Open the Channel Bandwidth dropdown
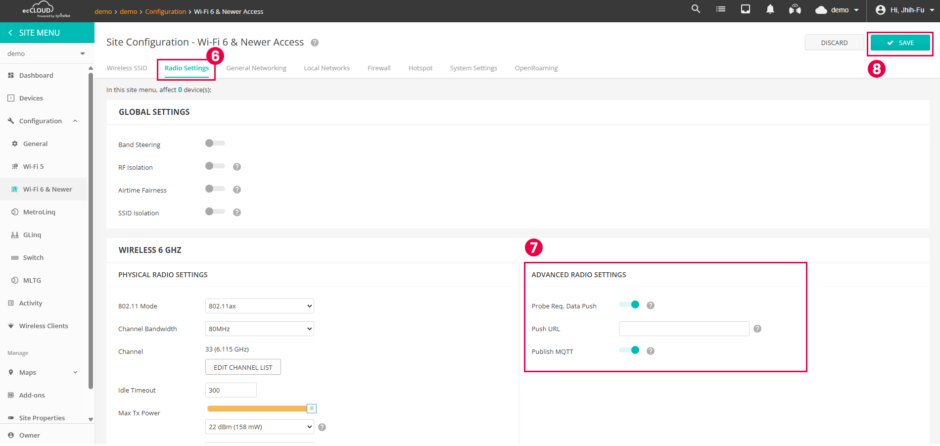 coord(259,329)
